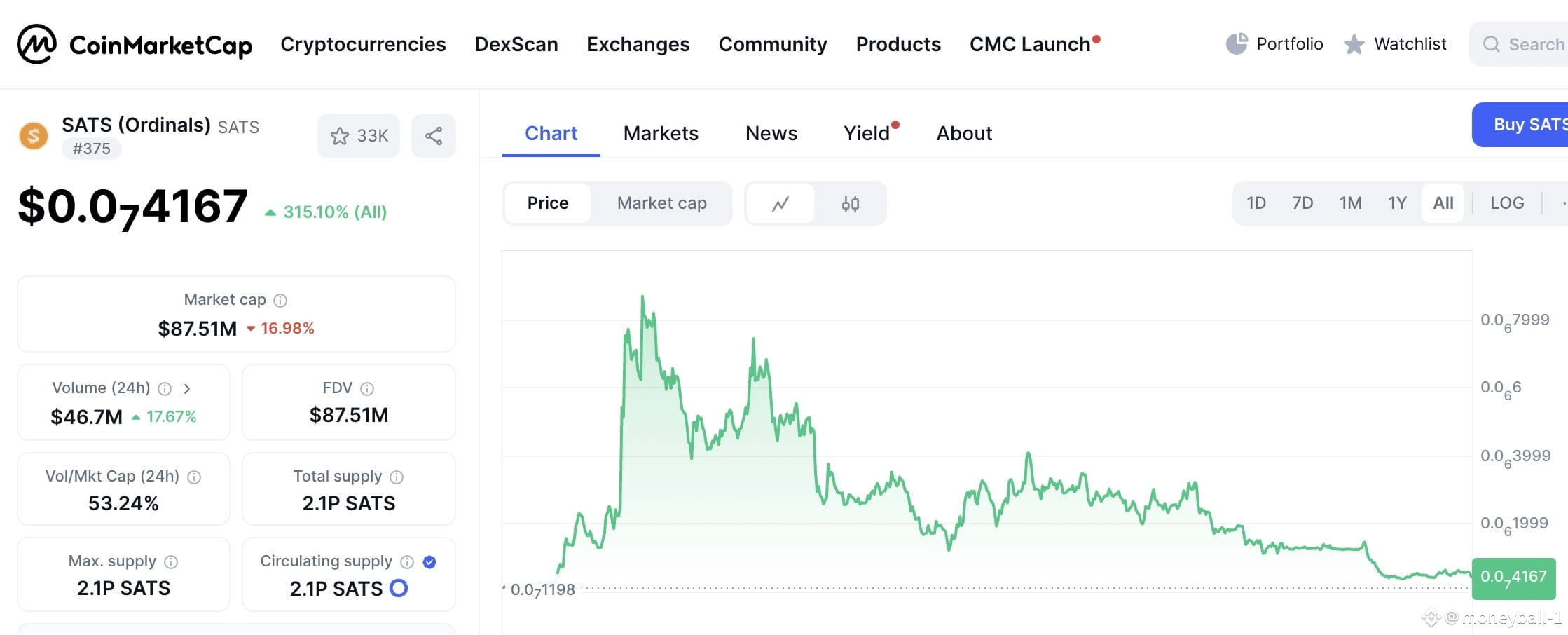Screen dimensions: 1568x635
Task: Open Market cap info icon
Action: click(280, 301)
